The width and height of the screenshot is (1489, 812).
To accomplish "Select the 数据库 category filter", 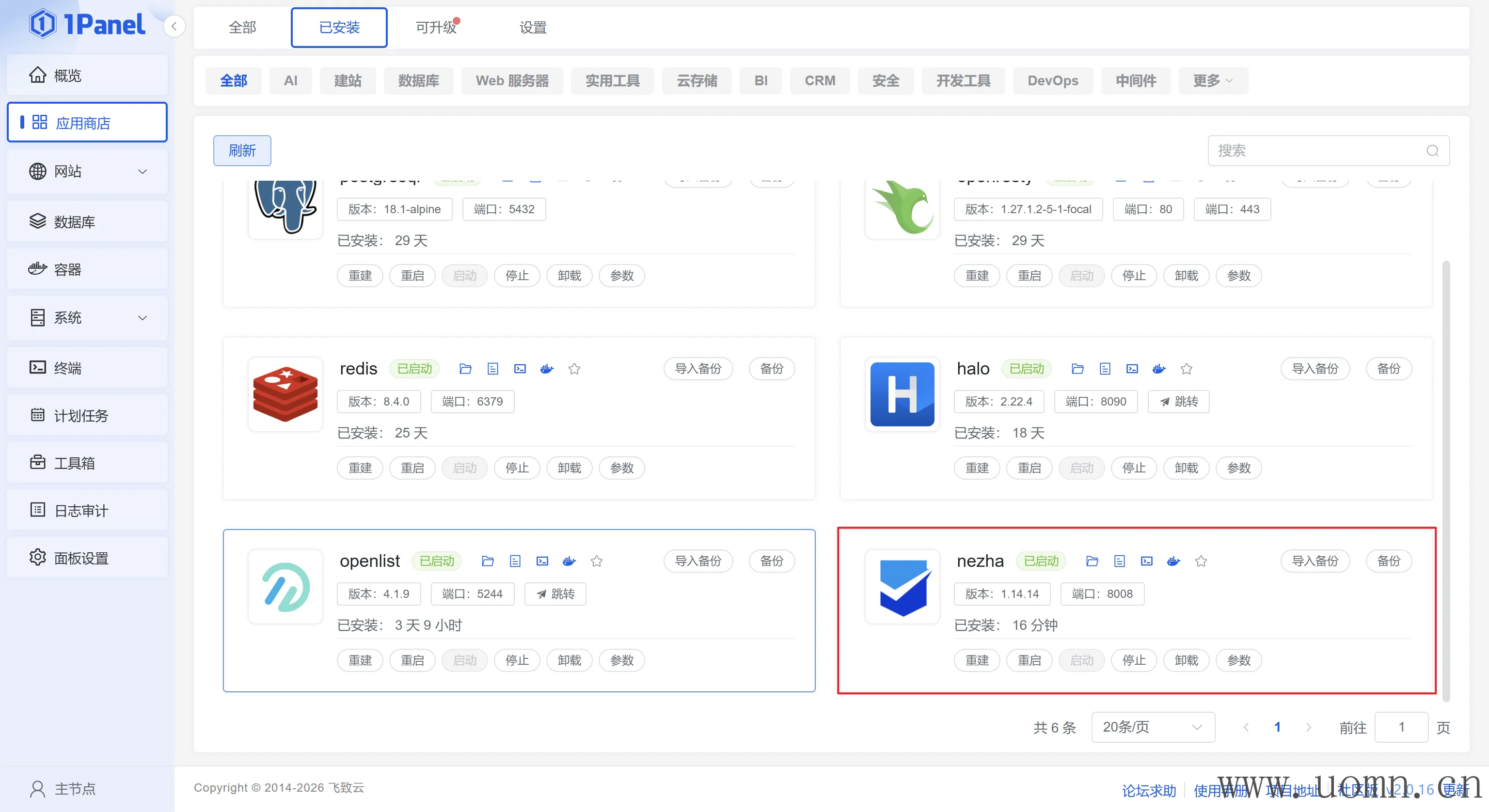I will click(418, 81).
